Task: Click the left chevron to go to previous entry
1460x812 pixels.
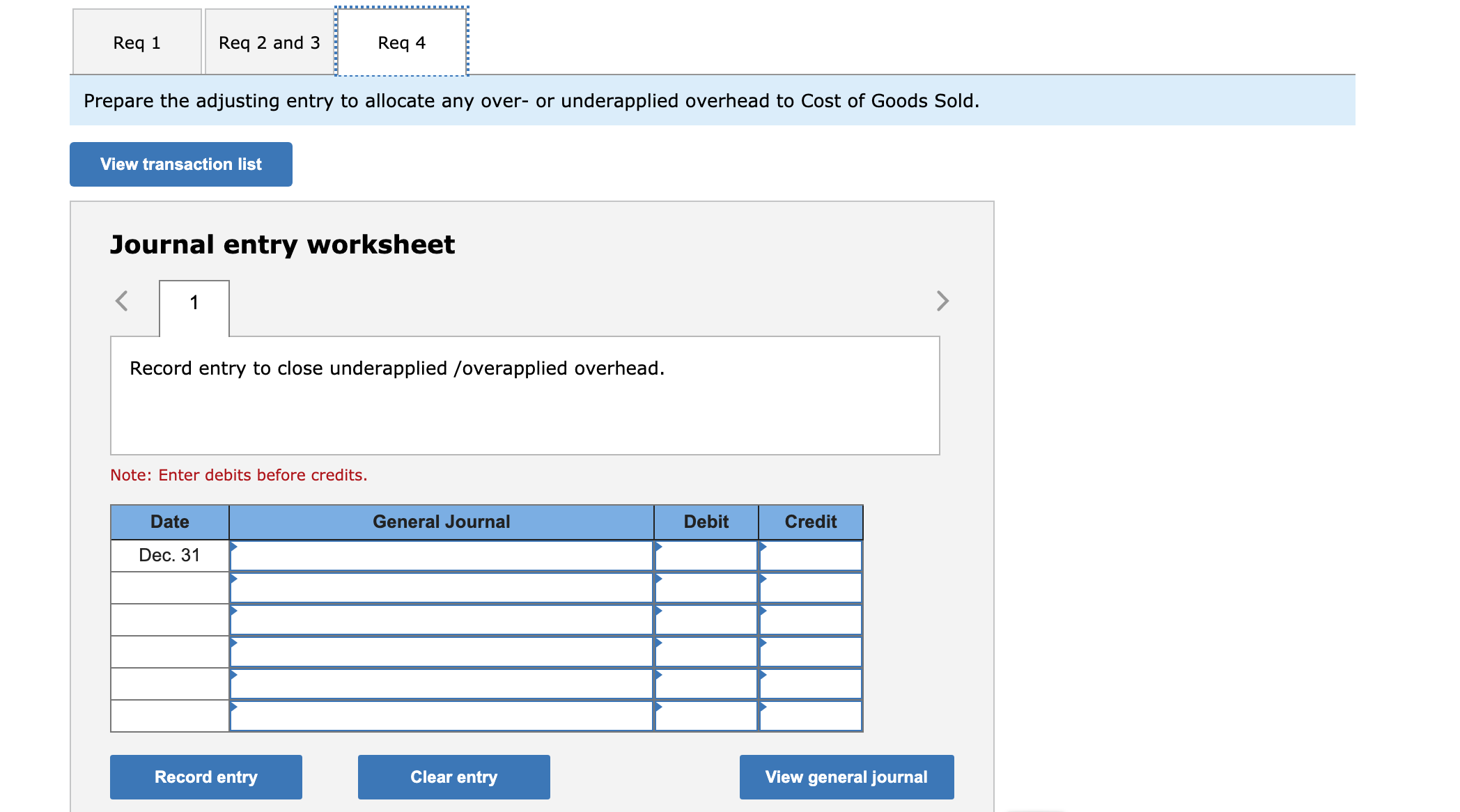Action: 122,301
